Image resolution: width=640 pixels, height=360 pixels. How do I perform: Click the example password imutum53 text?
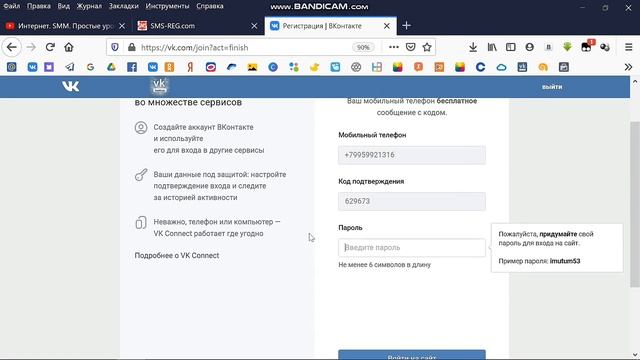[565, 261]
